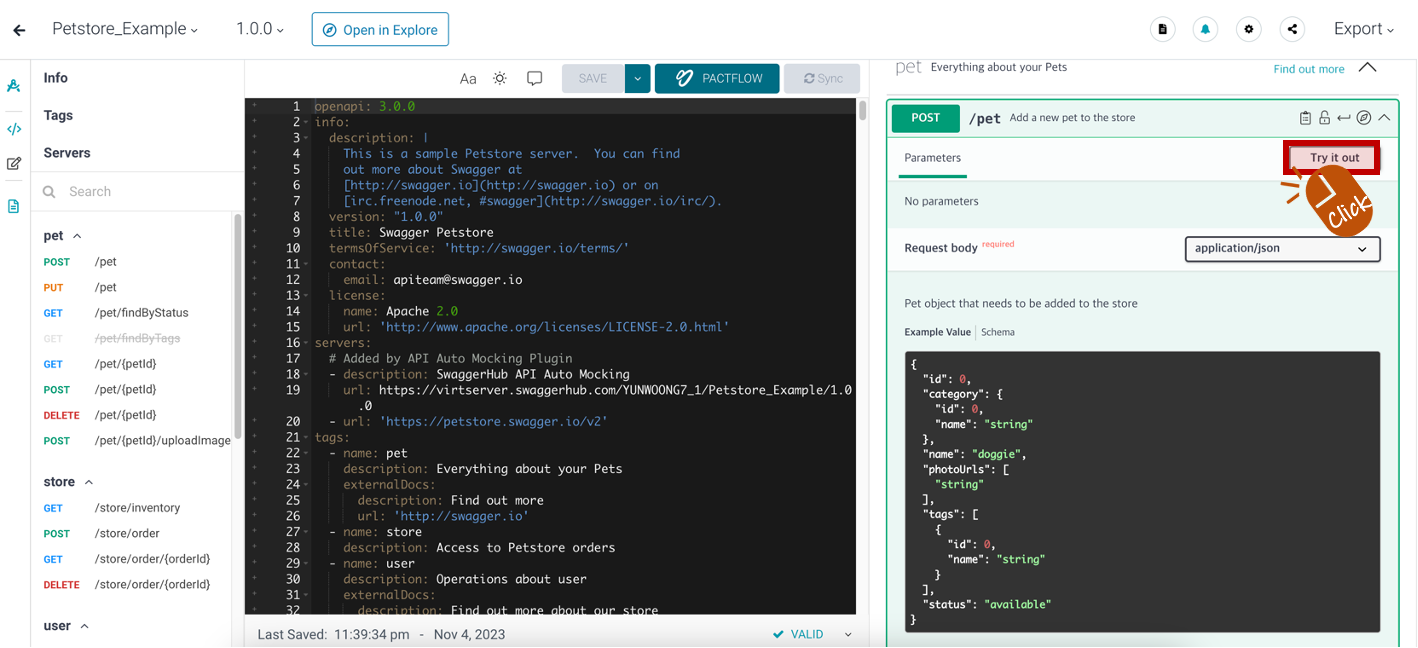
Task: Open the Export menu
Action: pos(1364,29)
